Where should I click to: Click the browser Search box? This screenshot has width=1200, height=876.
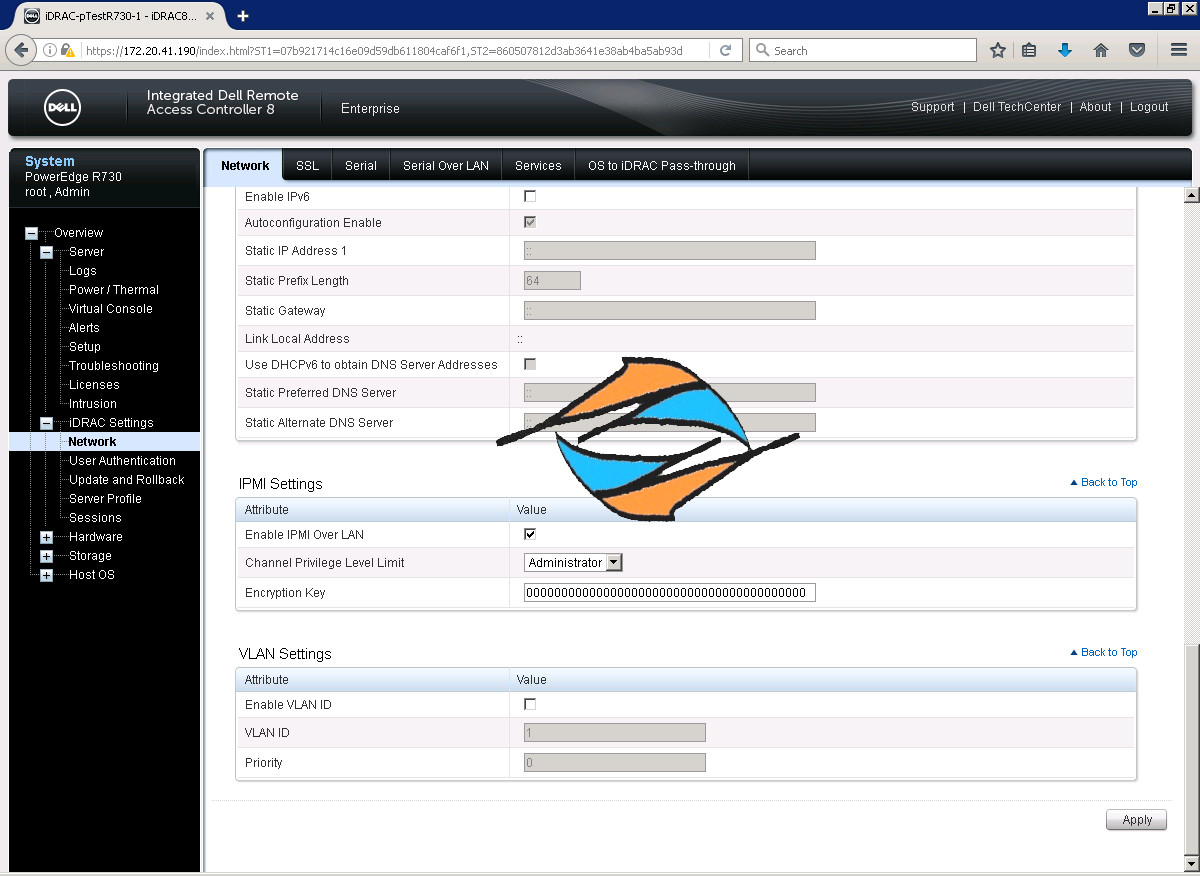863,50
